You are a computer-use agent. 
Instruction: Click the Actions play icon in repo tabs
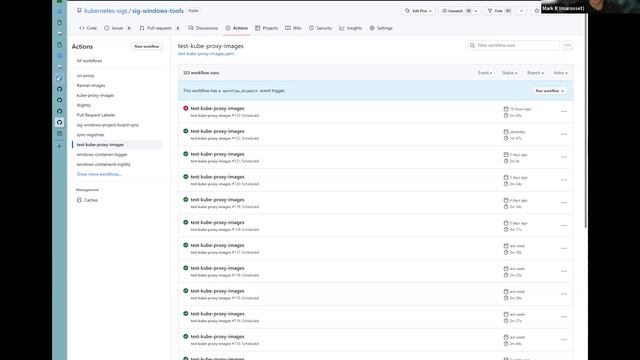[228, 28]
